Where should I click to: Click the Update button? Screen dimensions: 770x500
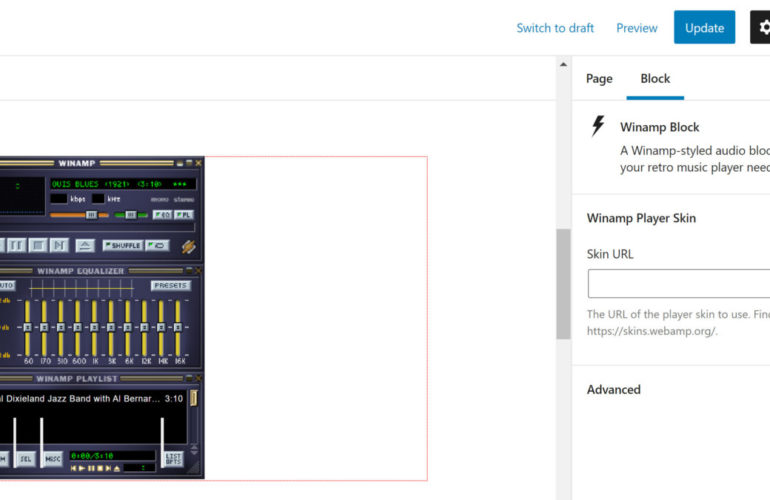pos(704,28)
